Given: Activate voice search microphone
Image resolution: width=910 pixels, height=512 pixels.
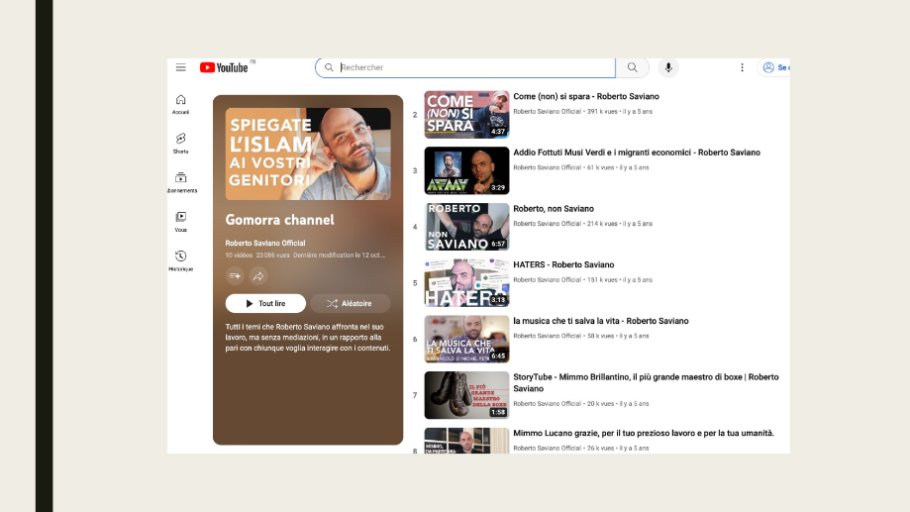Looking at the screenshot, I should pyautogui.click(x=668, y=67).
